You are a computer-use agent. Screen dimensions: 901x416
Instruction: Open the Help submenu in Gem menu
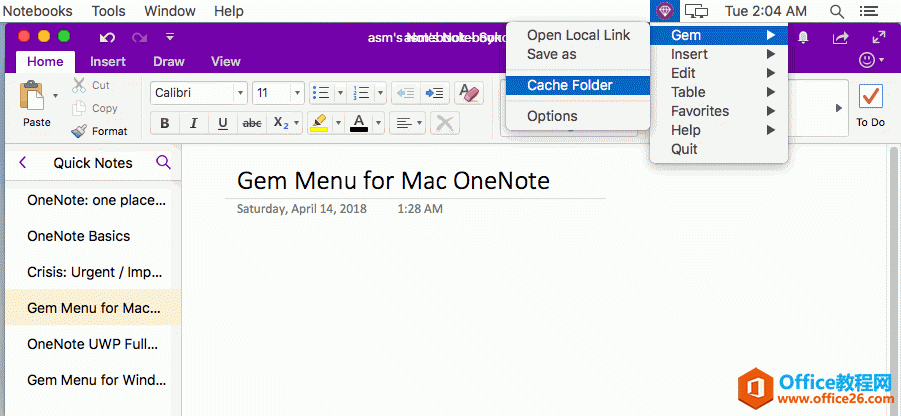[719, 130]
